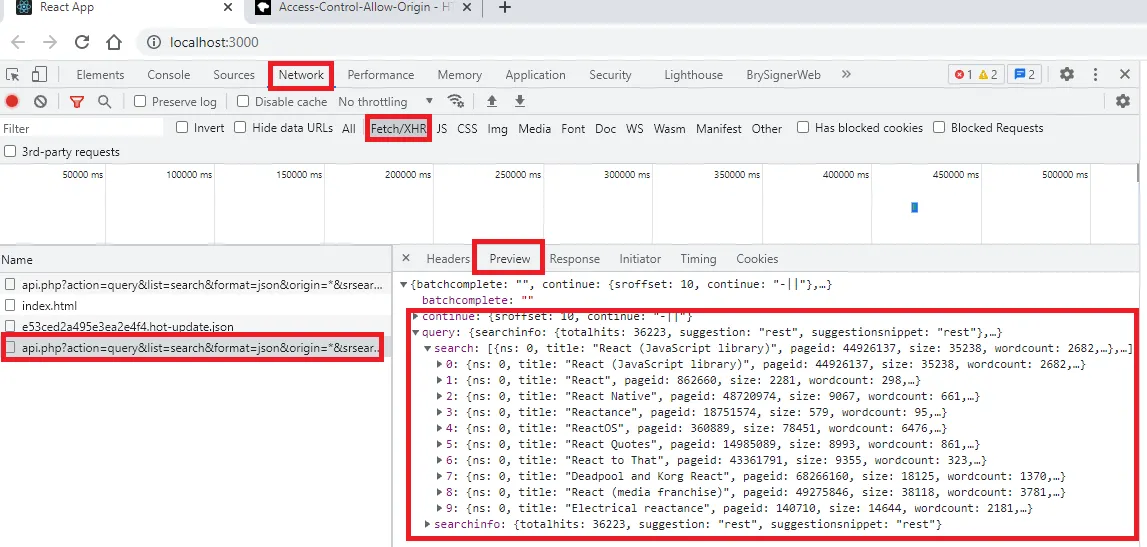Open the Sources panel tab
This screenshot has height=547, width=1147.
coord(234,75)
